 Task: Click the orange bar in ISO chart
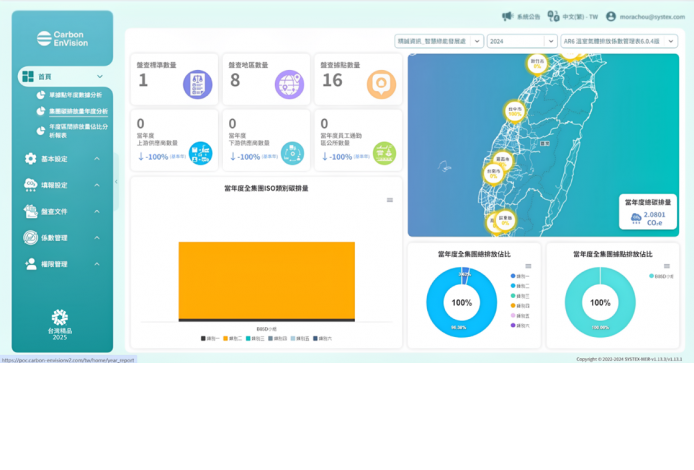coord(266,280)
